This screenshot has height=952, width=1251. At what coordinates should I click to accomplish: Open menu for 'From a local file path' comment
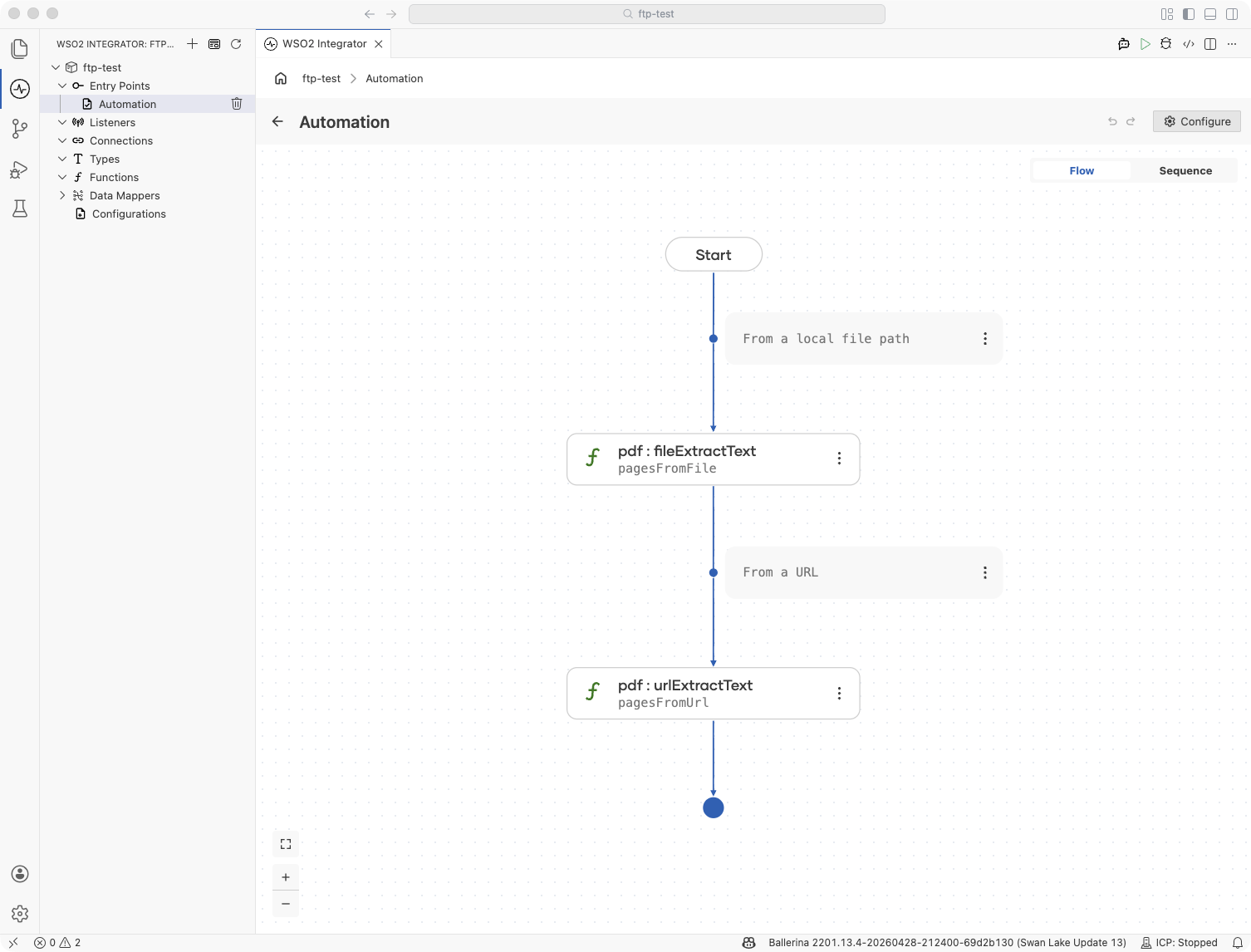click(985, 339)
